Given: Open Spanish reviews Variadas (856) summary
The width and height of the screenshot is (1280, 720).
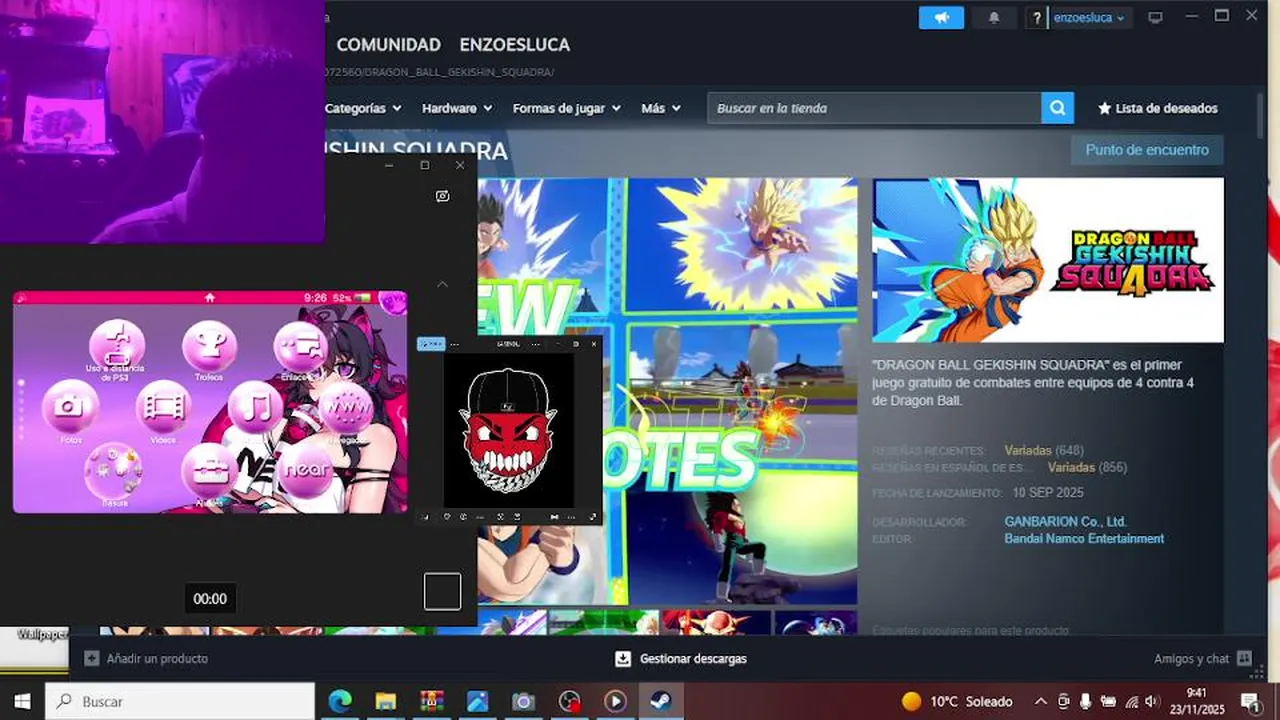Looking at the screenshot, I should pyautogui.click(x=1087, y=467).
